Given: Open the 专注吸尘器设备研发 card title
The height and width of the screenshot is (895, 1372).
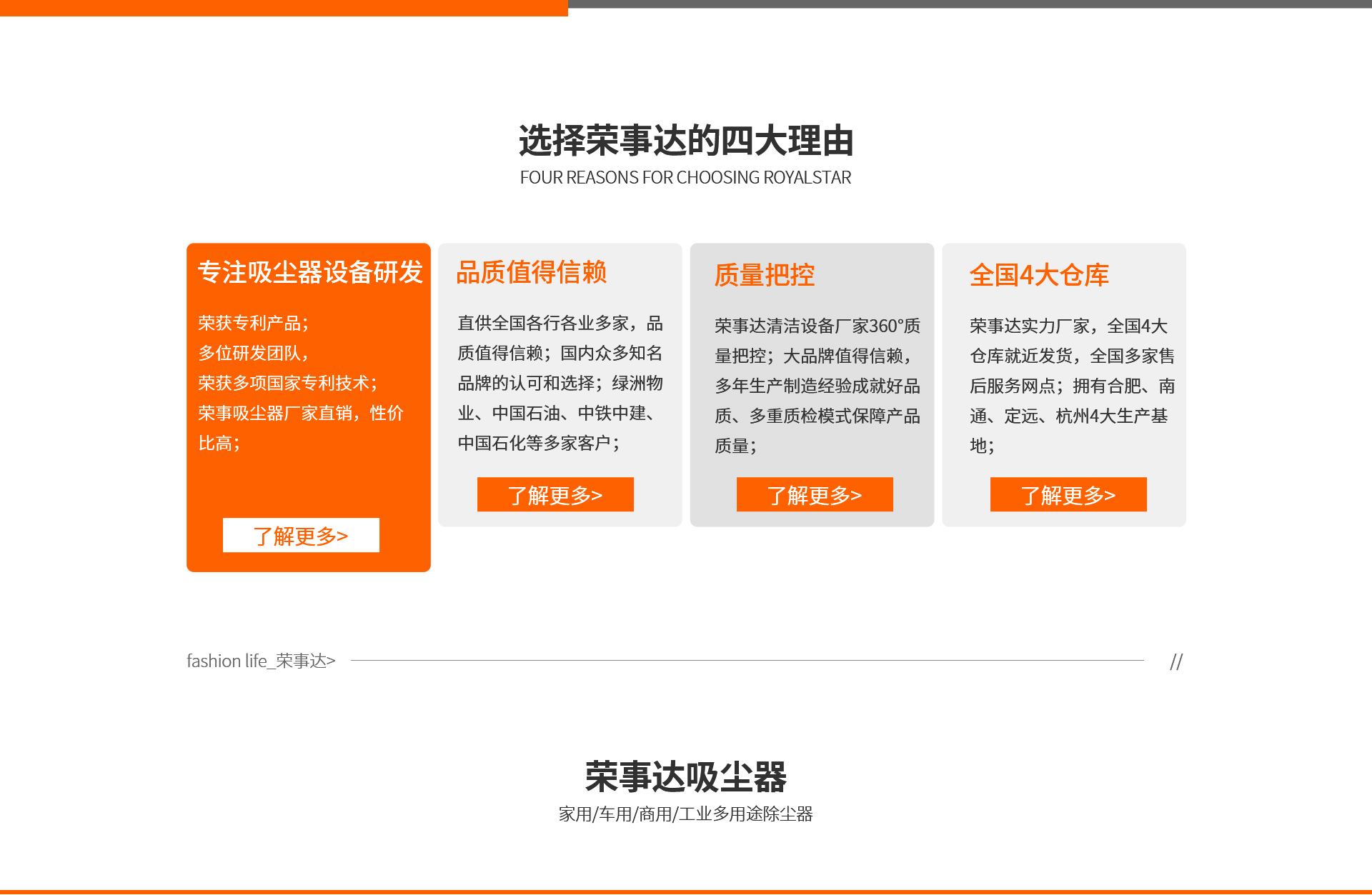Looking at the screenshot, I should coord(310,272).
